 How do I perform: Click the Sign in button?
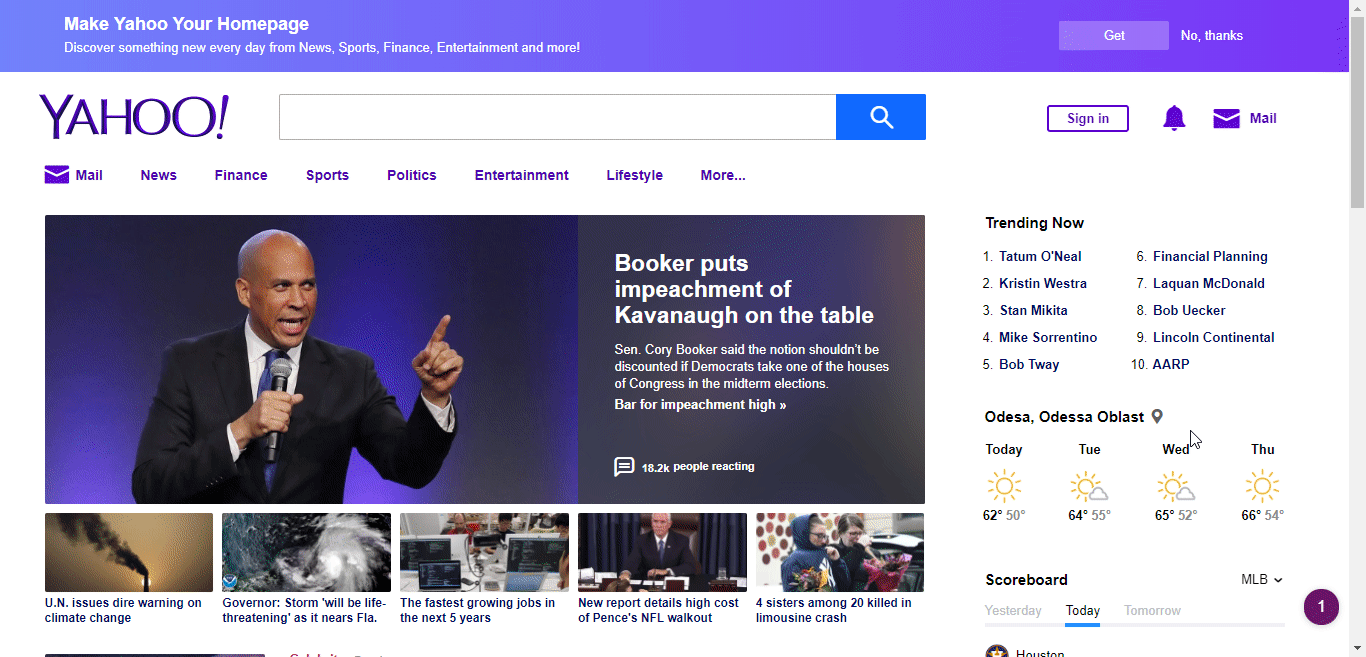tap(1088, 118)
